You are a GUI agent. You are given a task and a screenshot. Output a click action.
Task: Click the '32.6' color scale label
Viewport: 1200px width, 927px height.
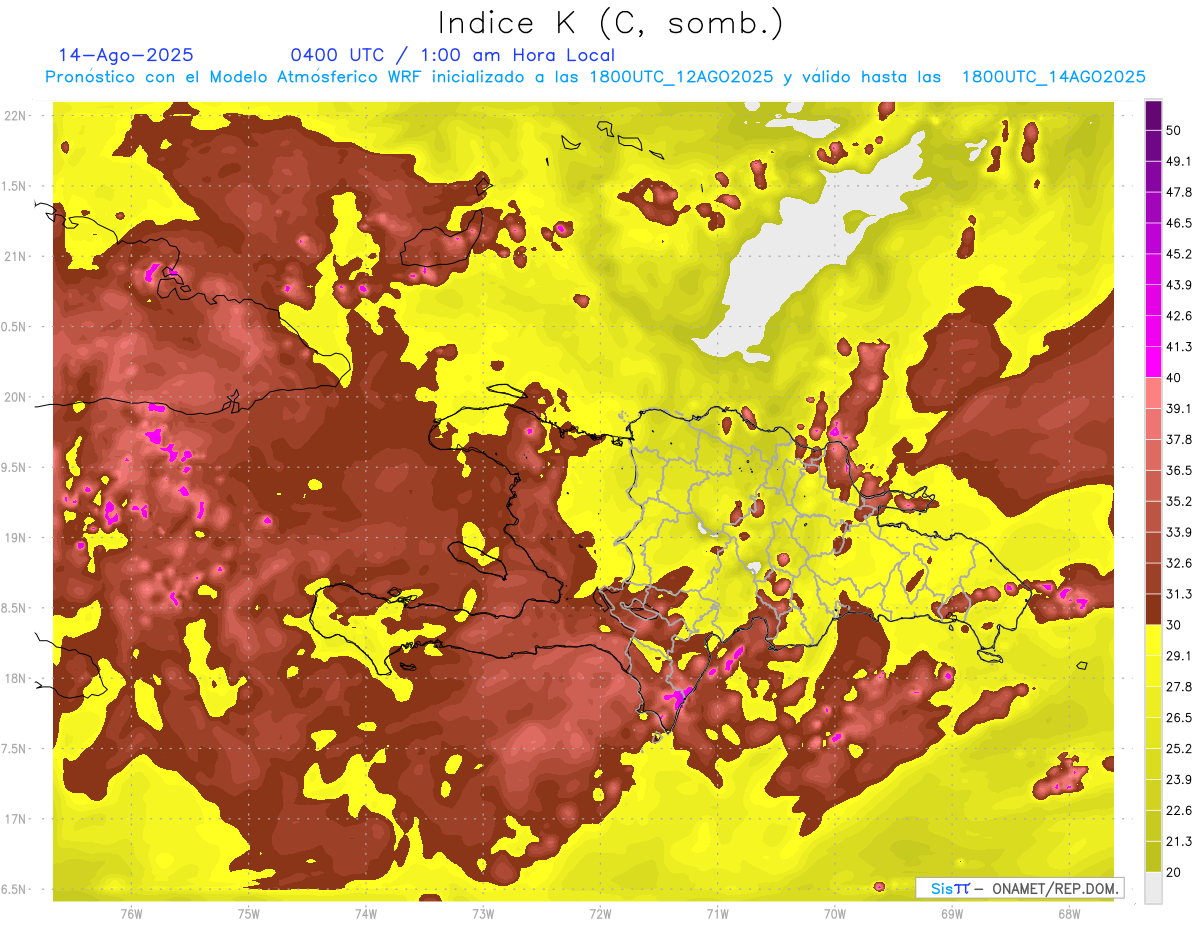click(1179, 563)
